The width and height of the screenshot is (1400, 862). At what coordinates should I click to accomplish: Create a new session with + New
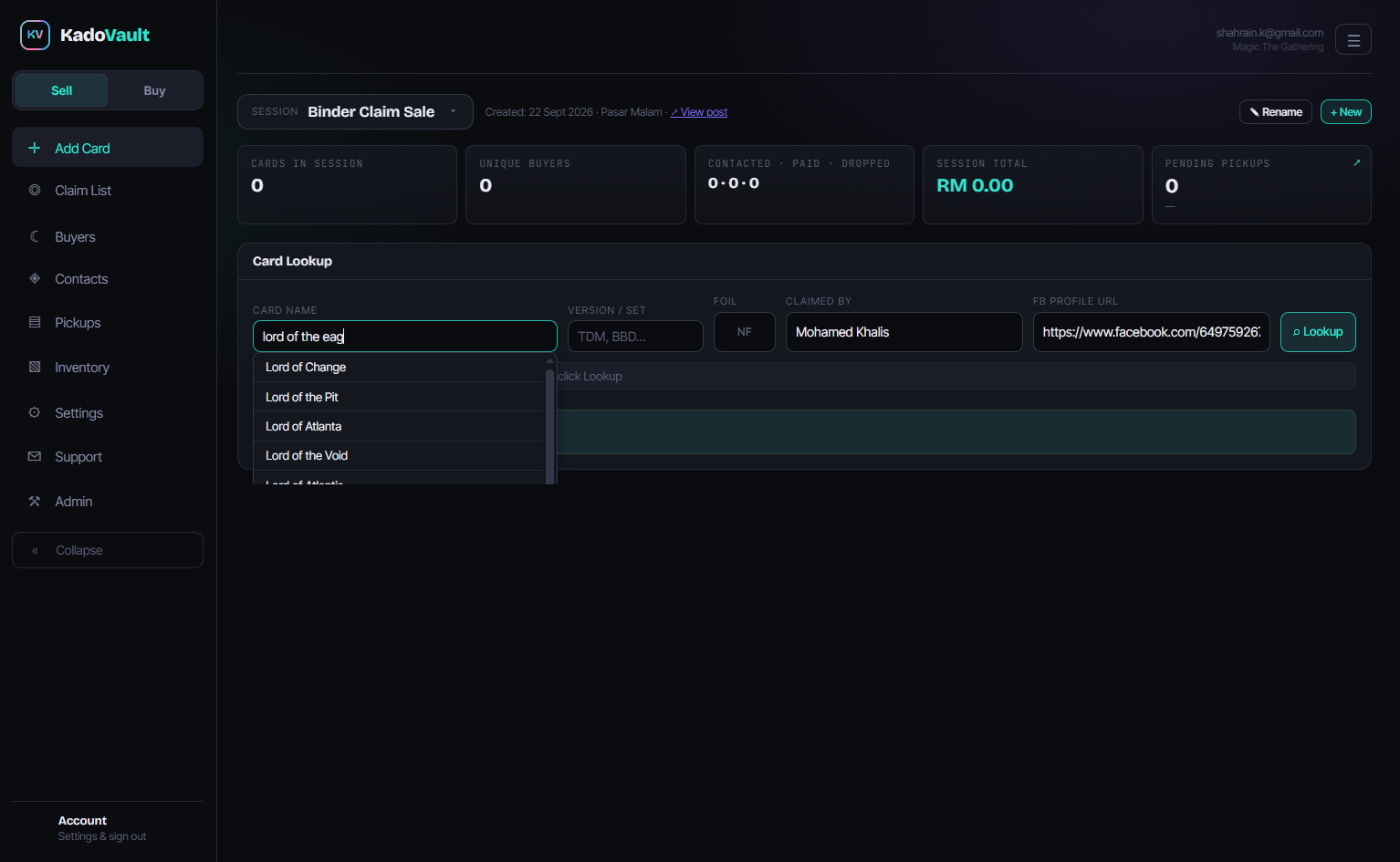coord(1346,111)
